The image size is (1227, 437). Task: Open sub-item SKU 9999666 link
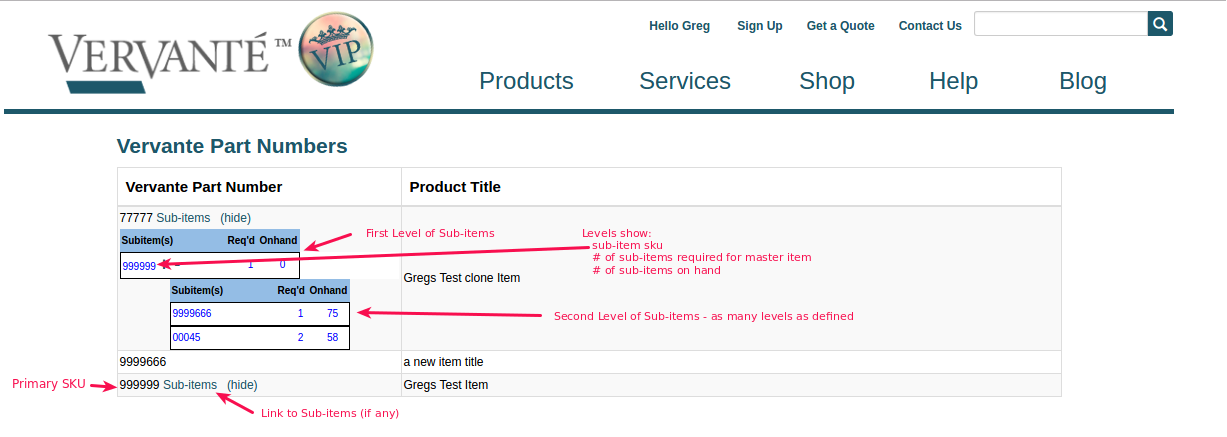(192, 314)
